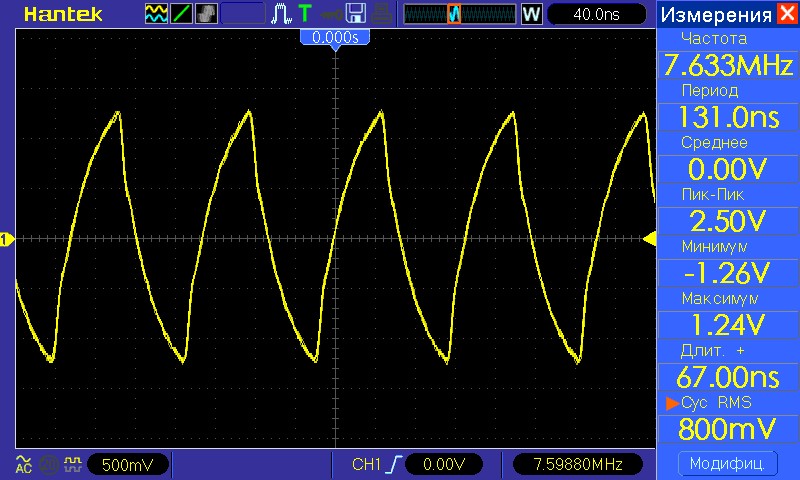Toggle the probe square wave icon

[73, 464]
